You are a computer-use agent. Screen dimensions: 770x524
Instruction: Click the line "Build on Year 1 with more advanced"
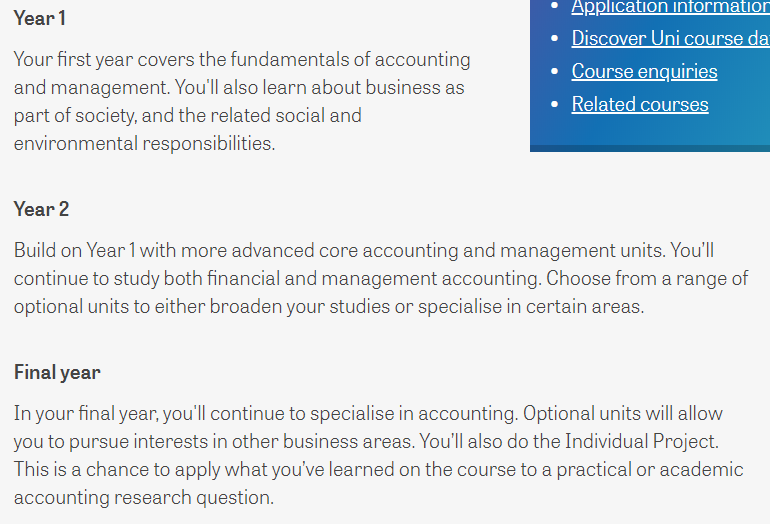click(364, 250)
